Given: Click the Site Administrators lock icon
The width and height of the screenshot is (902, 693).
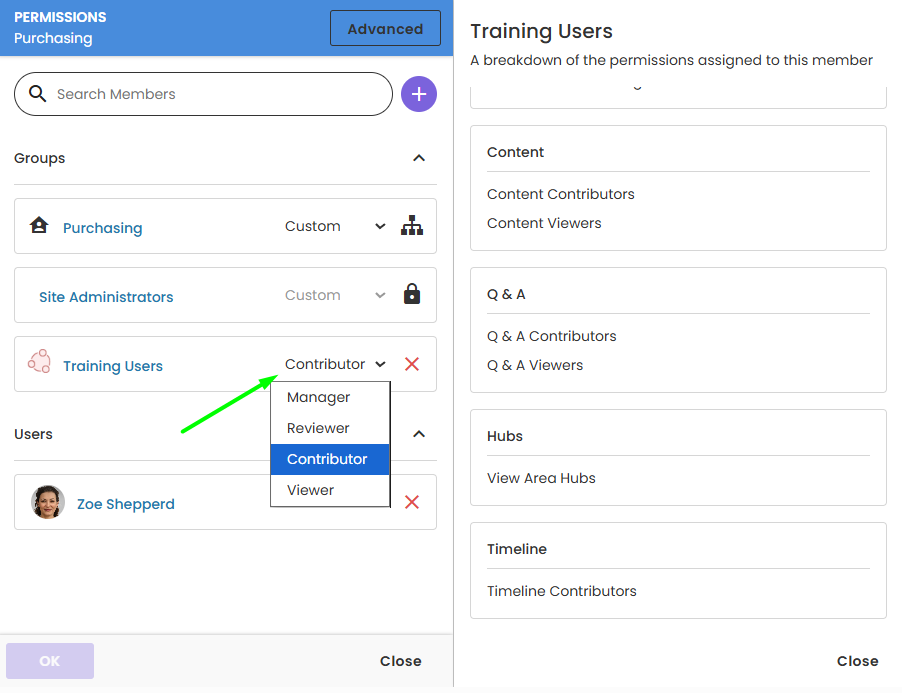Looking at the screenshot, I should click(412, 294).
